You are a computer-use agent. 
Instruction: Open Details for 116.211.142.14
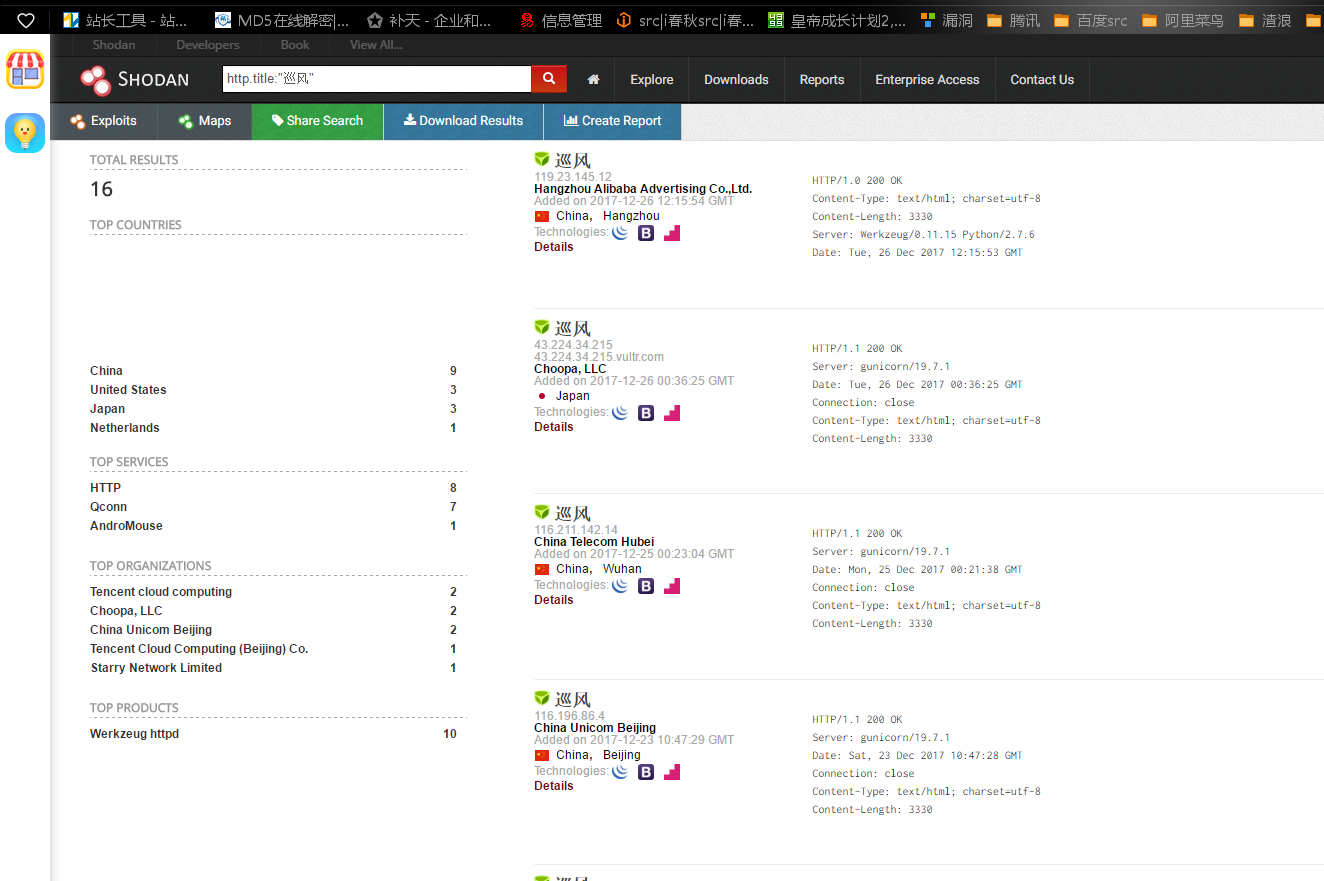click(554, 600)
